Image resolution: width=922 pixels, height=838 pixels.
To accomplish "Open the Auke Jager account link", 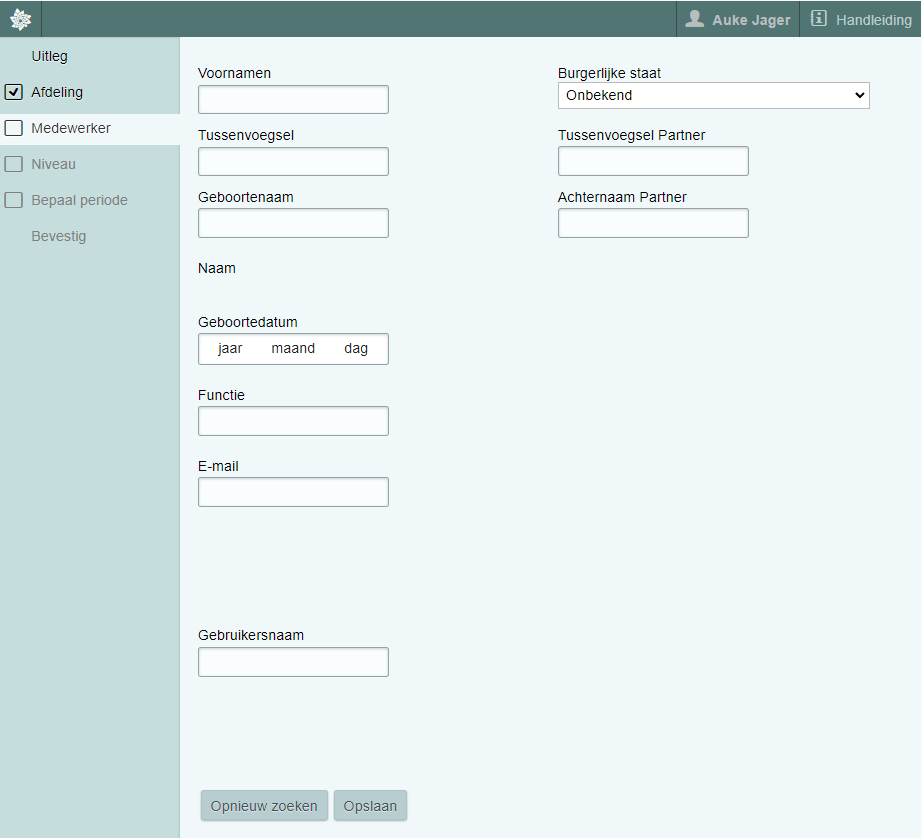I will pos(750,20).
